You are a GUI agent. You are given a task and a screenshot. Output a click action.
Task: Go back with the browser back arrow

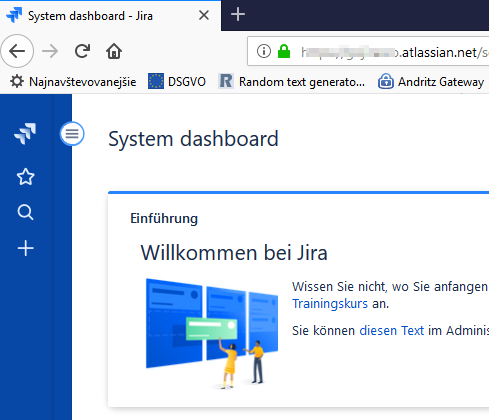17,51
